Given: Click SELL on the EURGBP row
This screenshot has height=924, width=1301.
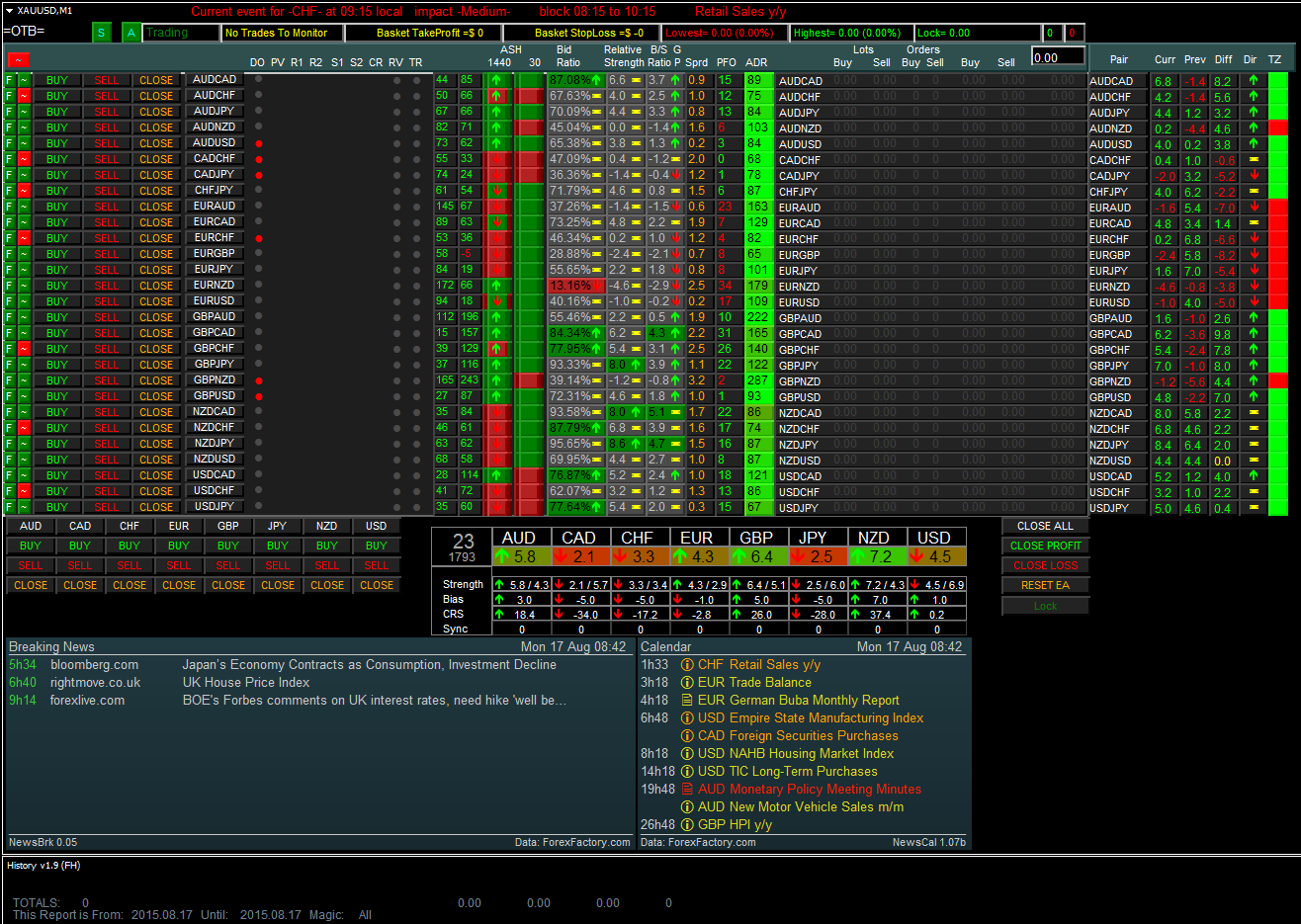Looking at the screenshot, I should pyautogui.click(x=107, y=254).
